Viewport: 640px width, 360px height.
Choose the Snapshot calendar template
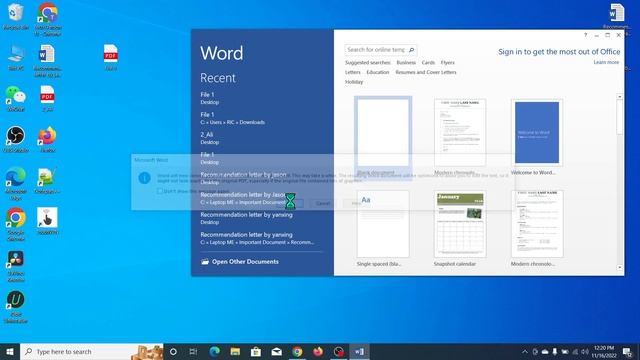(x=460, y=229)
